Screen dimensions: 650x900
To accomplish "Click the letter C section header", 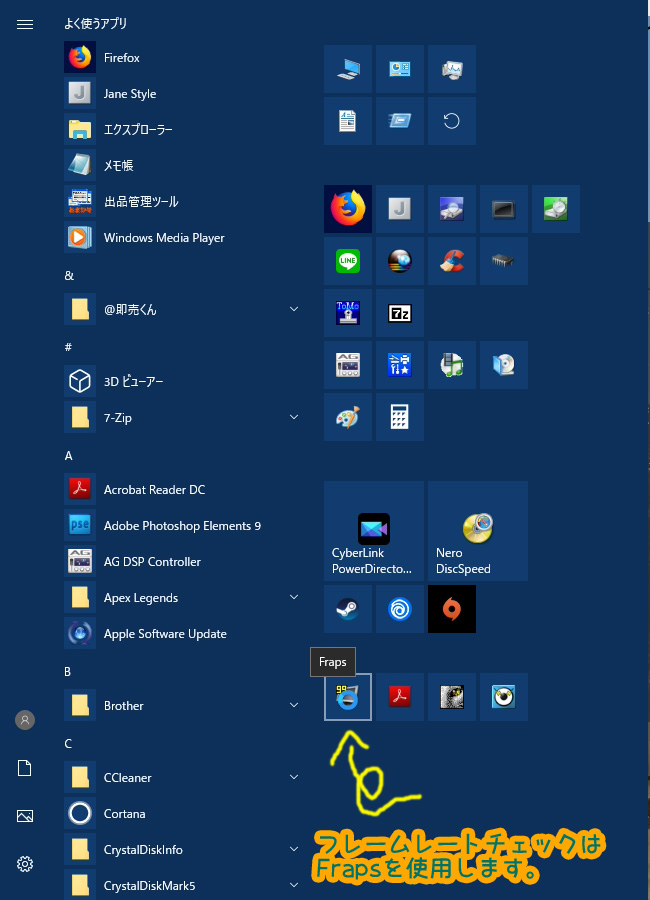I will (x=68, y=744).
